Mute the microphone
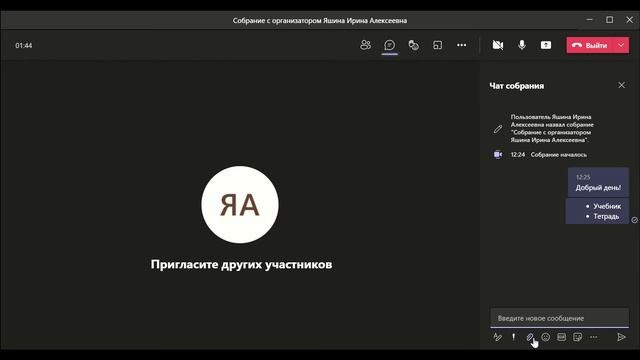This screenshot has height=360, width=640. click(x=522, y=45)
